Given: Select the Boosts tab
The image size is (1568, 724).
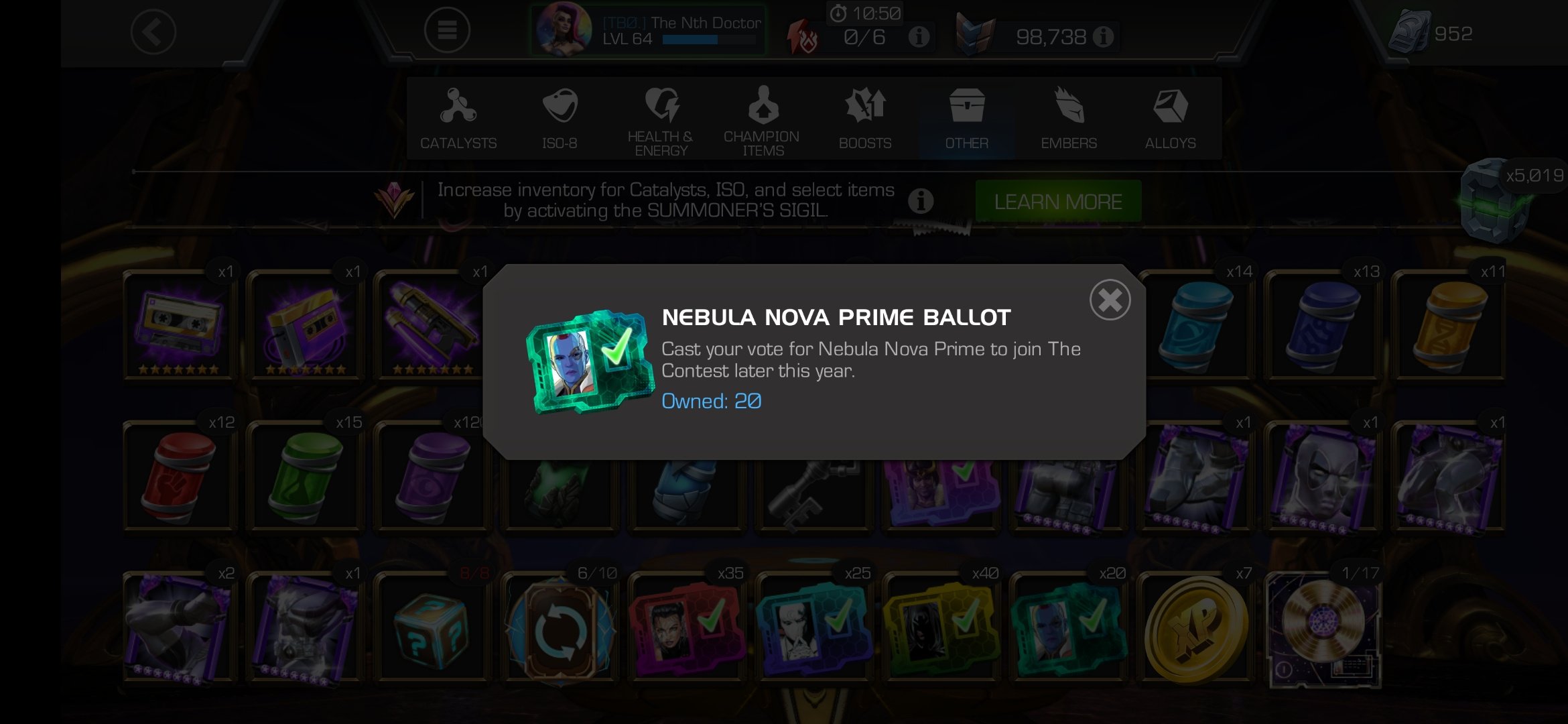Looking at the screenshot, I should pos(865,119).
